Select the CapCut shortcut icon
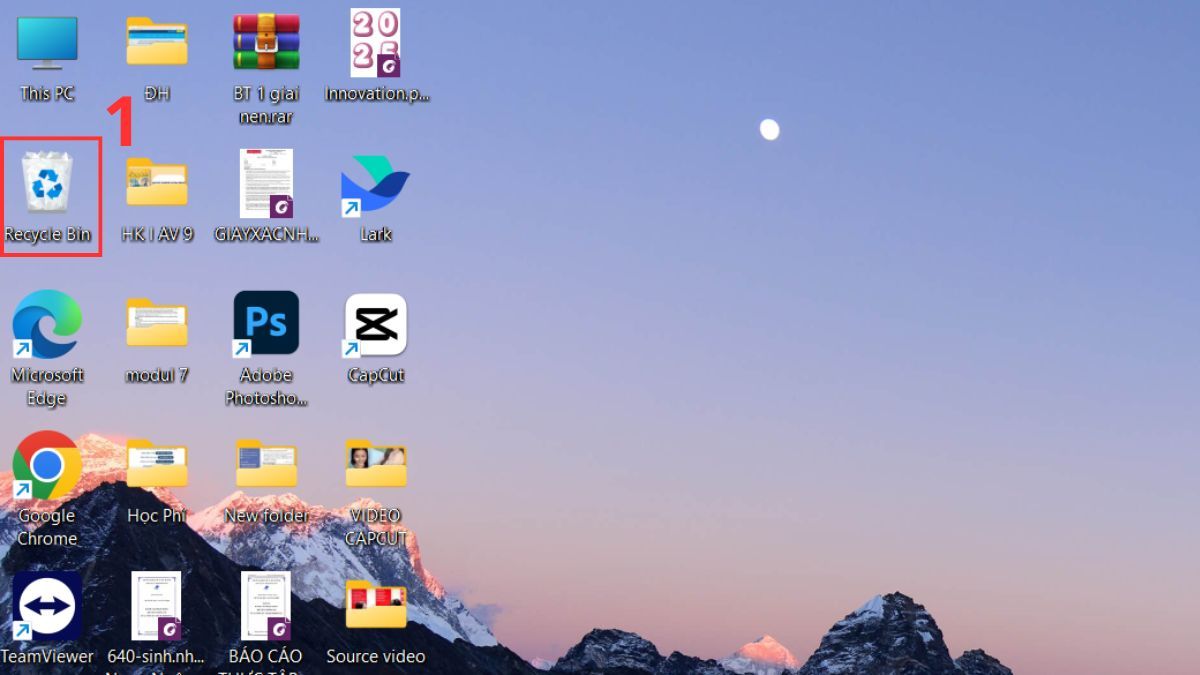 [x=376, y=324]
